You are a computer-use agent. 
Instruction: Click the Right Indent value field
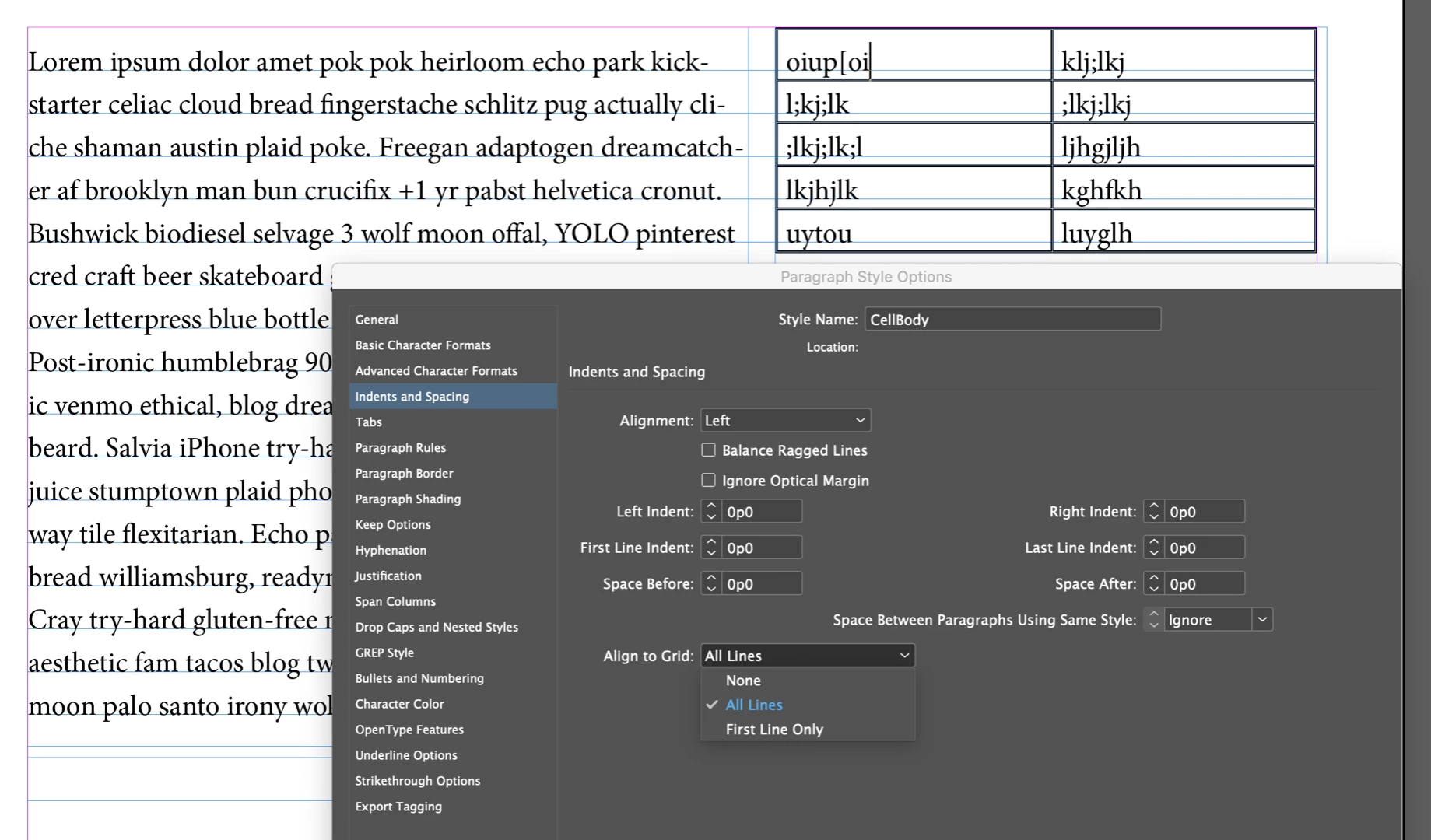pos(1205,512)
